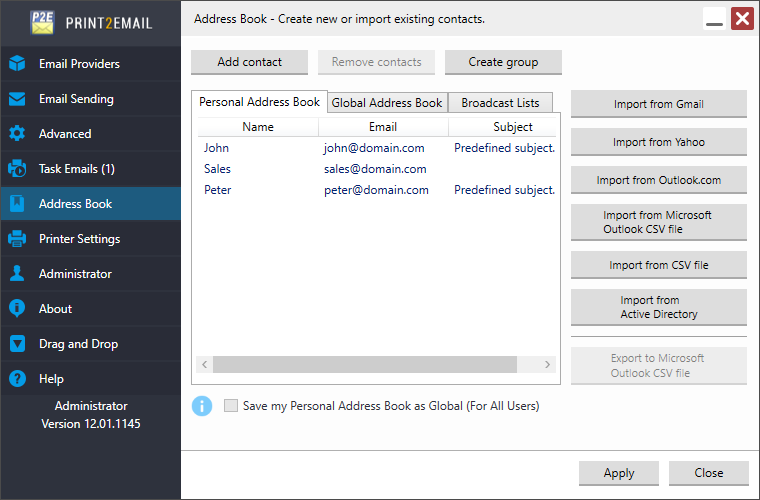Select the john@domain.com contact row

pos(377,148)
